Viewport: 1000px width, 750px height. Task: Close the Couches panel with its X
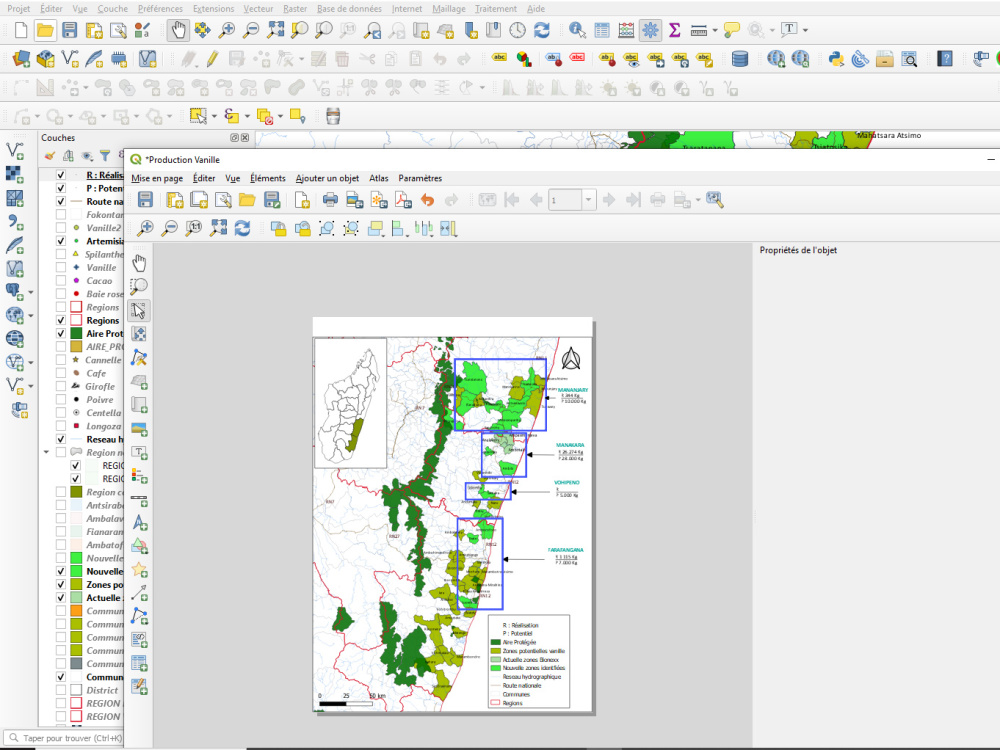244,138
